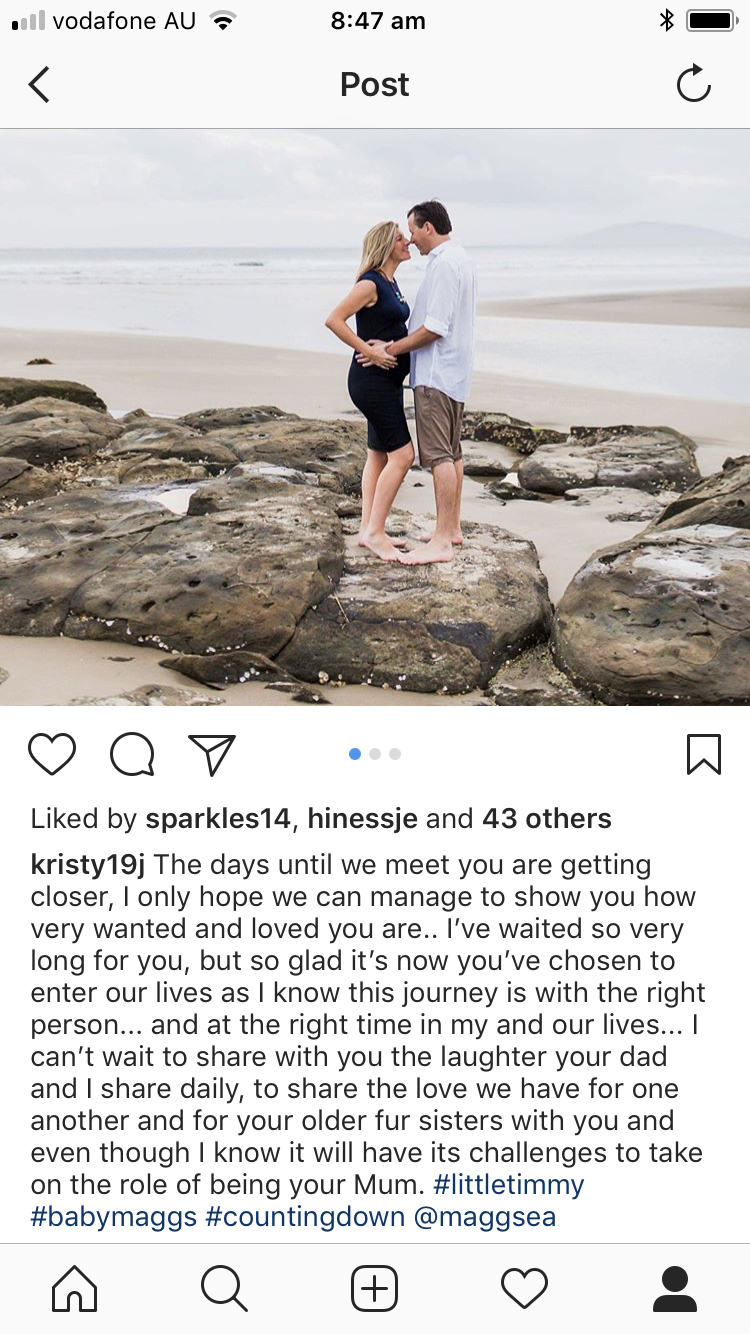
Task: Create new post with plus icon
Action: [375, 1288]
